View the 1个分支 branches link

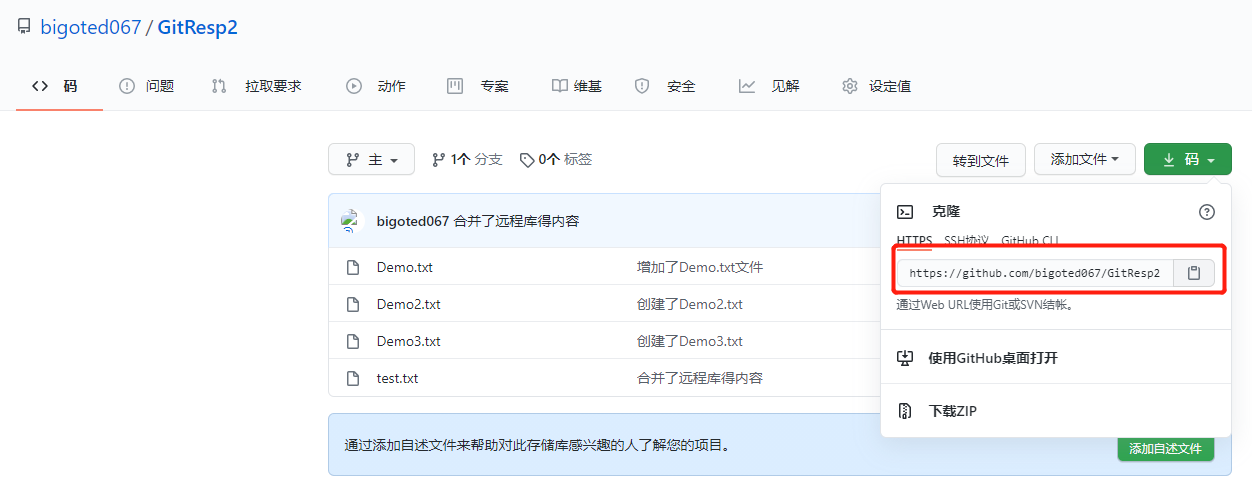point(467,160)
